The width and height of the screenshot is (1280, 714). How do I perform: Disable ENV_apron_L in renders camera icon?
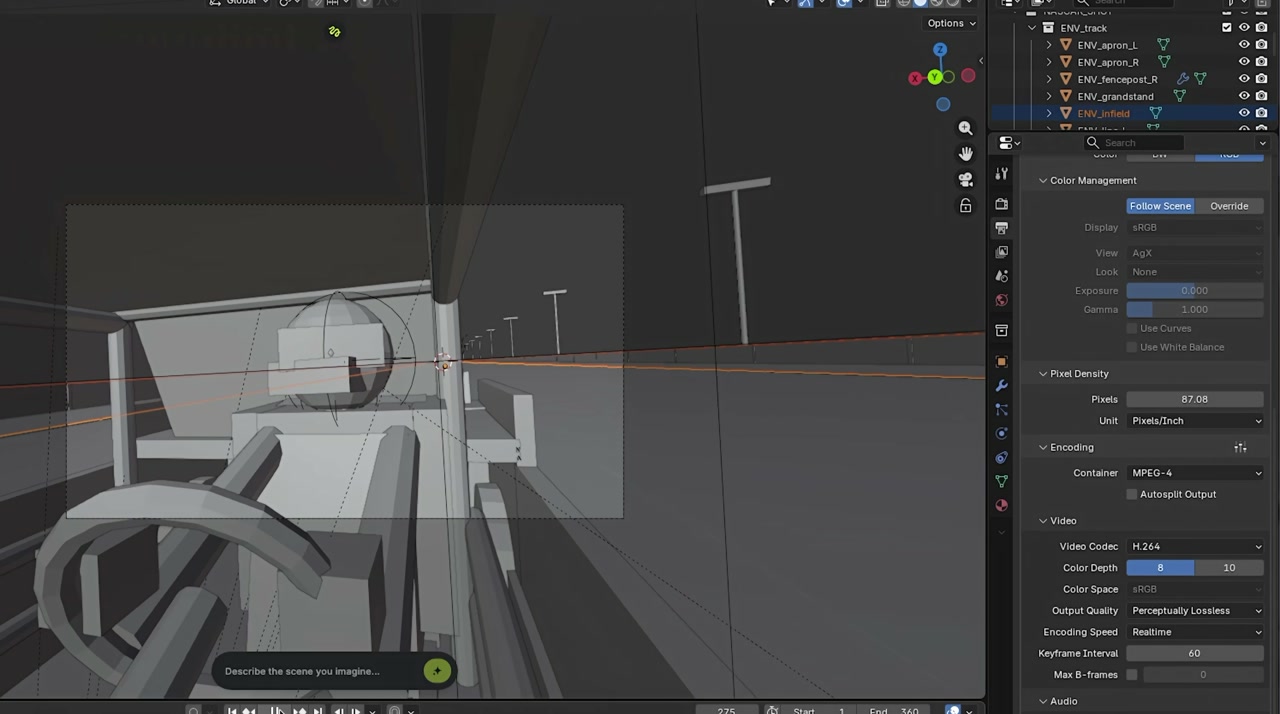coord(1261,45)
